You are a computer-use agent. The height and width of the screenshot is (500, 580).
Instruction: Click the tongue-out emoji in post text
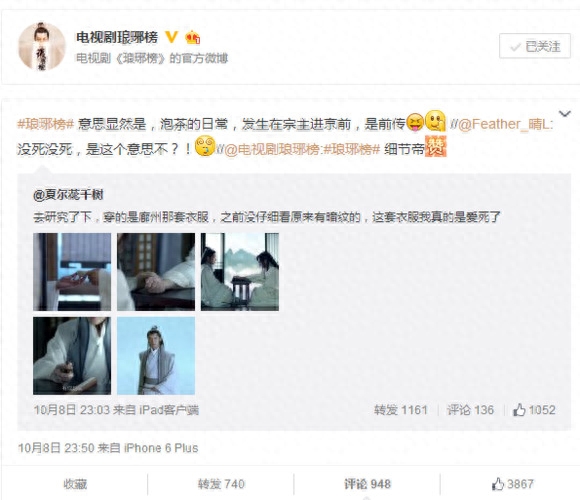pos(415,122)
